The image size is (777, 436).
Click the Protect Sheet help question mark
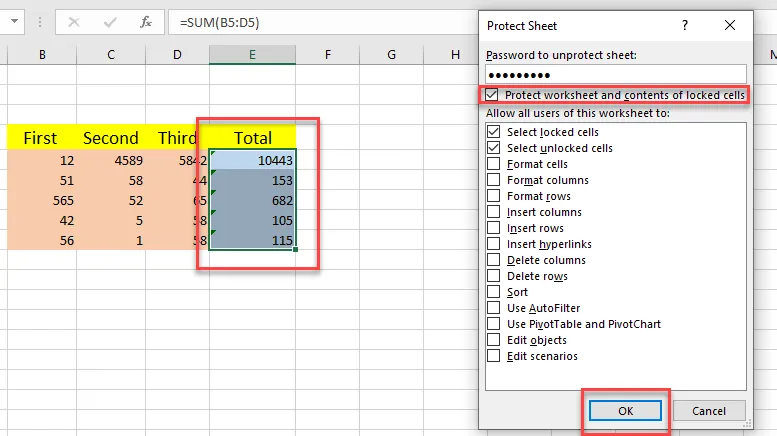tap(685, 25)
